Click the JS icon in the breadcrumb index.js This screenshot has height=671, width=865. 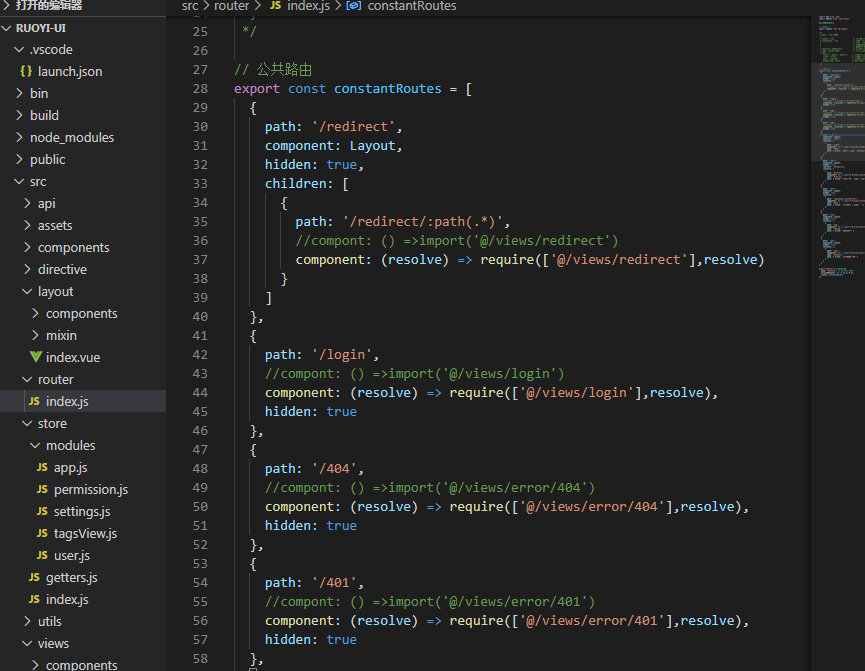[275, 6]
